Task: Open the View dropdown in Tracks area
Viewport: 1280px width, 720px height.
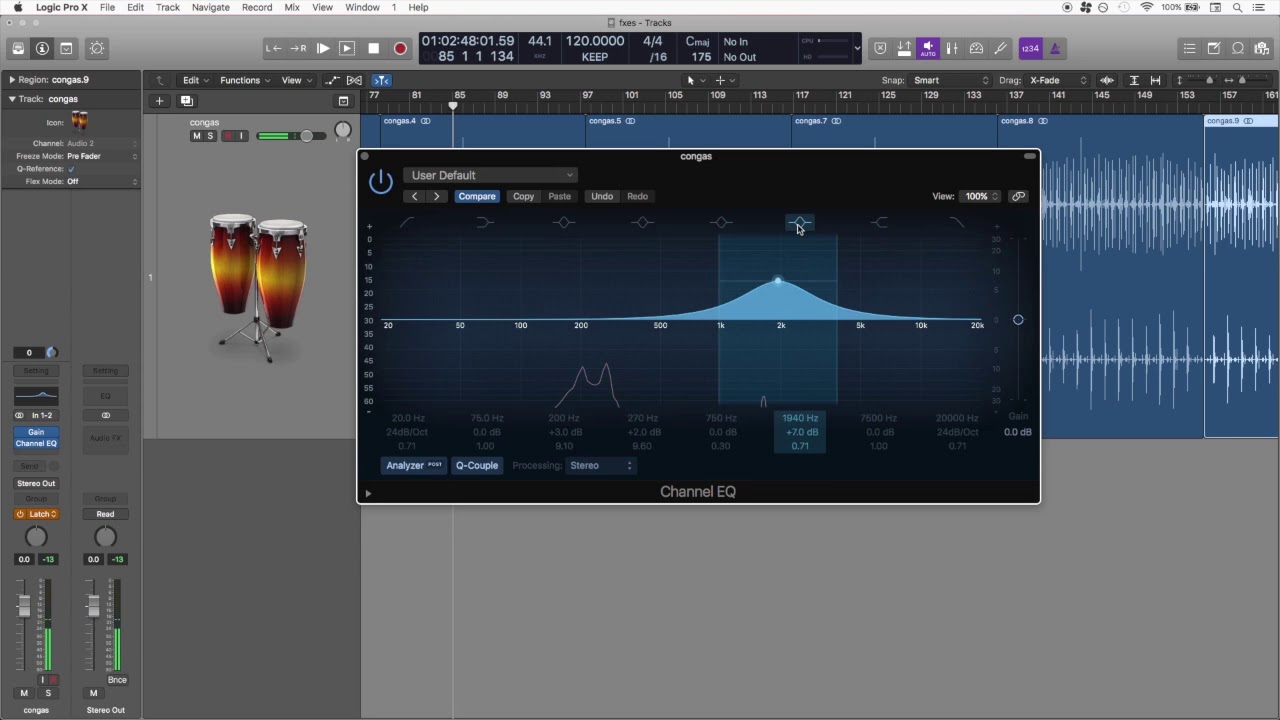Action: click(x=295, y=80)
